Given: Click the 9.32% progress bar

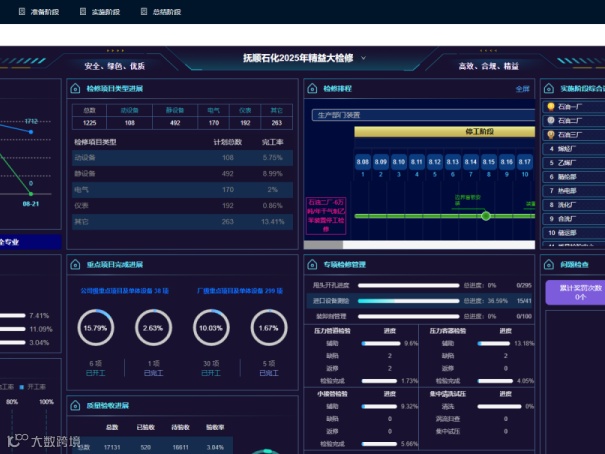Looking at the screenshot, I should (x=379, y=407).
